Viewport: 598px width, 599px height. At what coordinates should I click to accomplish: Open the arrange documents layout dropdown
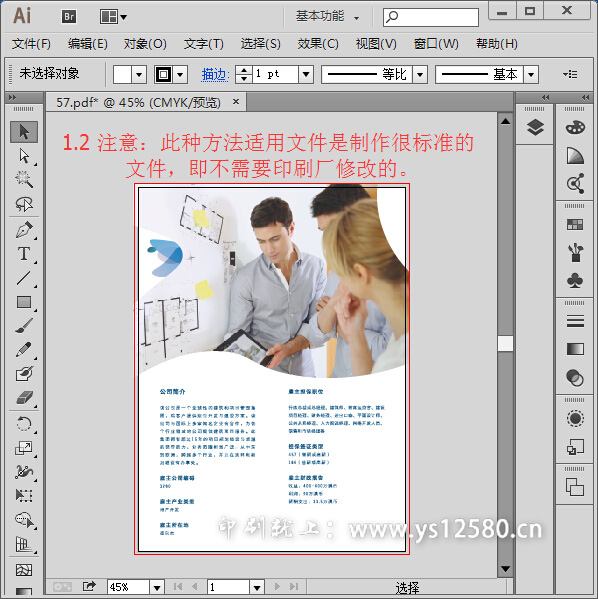point(113,17)
